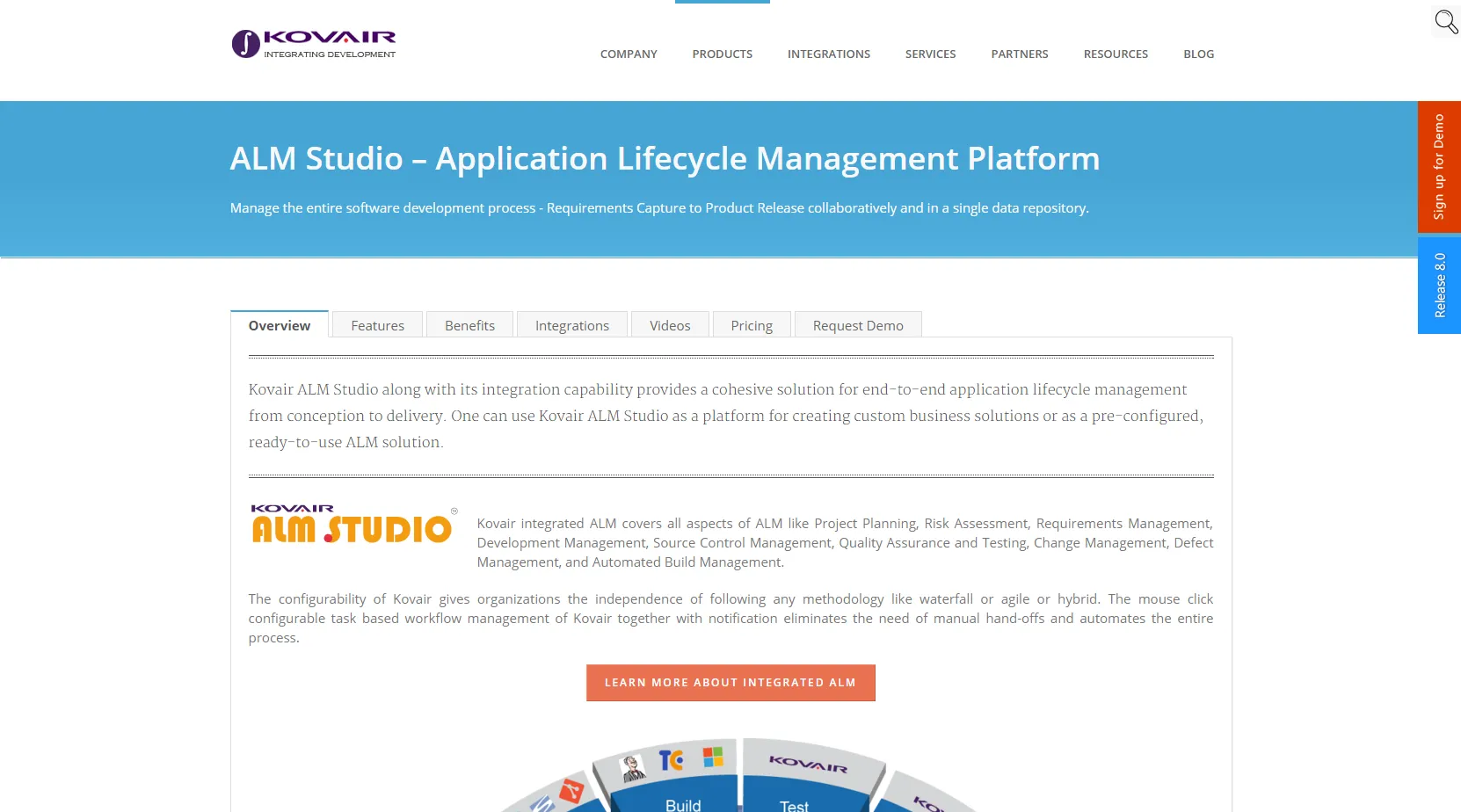Switch to the Integrations tab
This screenshot has width=1461, height=812.
(572, 325)
